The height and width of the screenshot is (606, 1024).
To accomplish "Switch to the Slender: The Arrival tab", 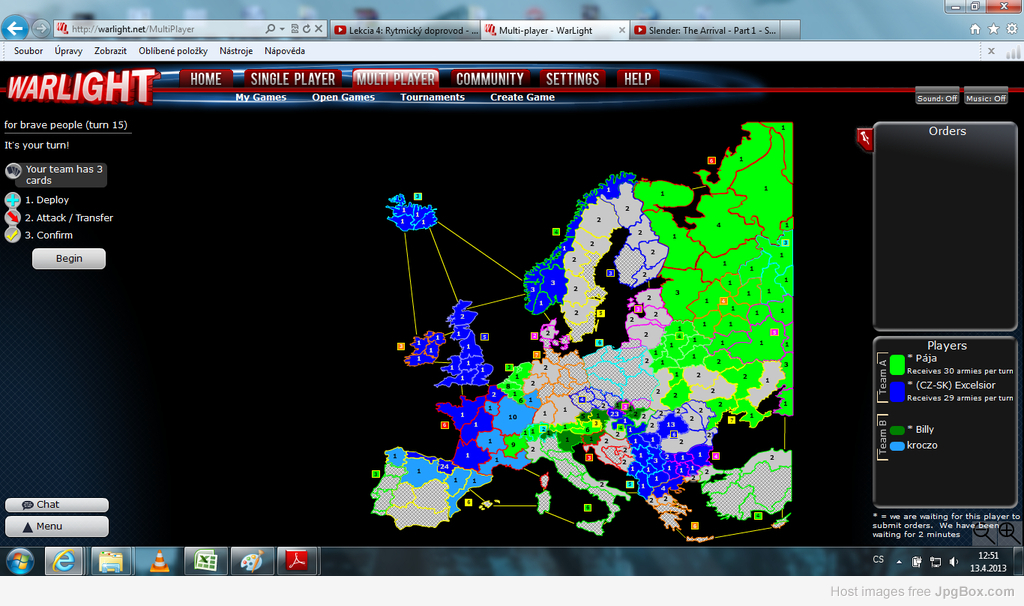I will pos(705,30).
